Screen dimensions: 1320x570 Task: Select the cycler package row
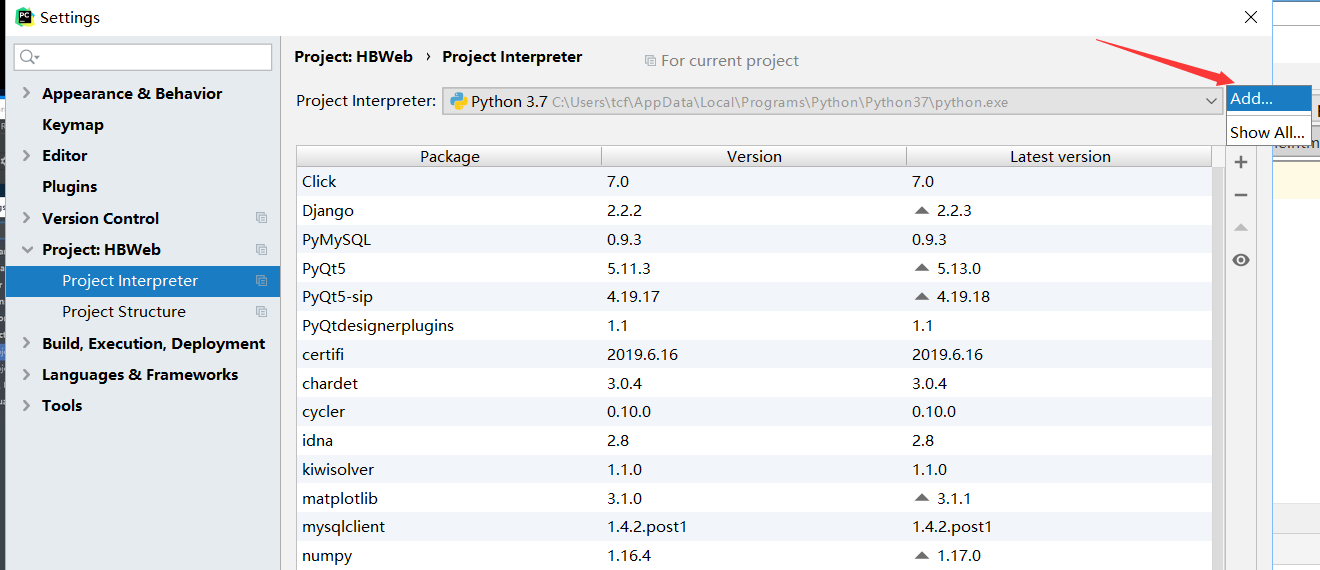tap(754, 412)
